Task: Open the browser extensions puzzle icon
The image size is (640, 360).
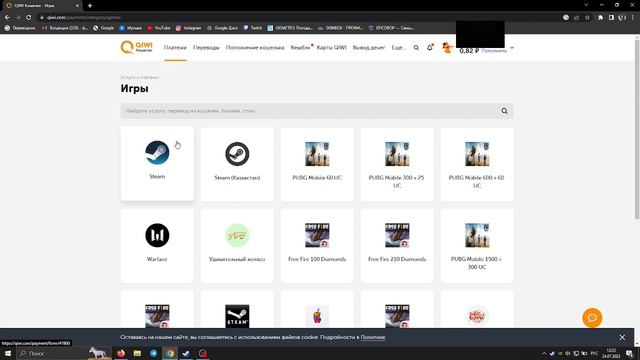Action: [600, 18]
